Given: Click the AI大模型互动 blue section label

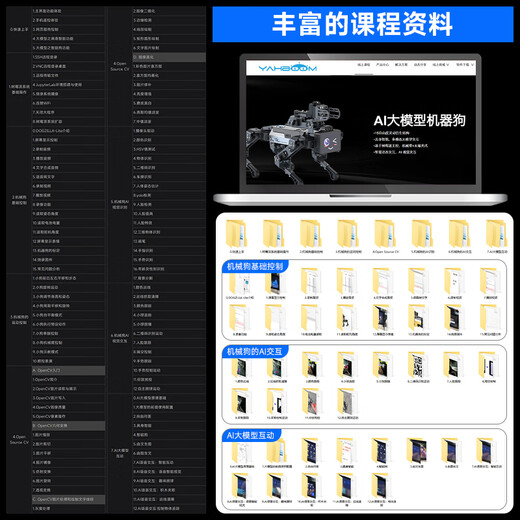Looking at the screenshot, I should 251,435.
